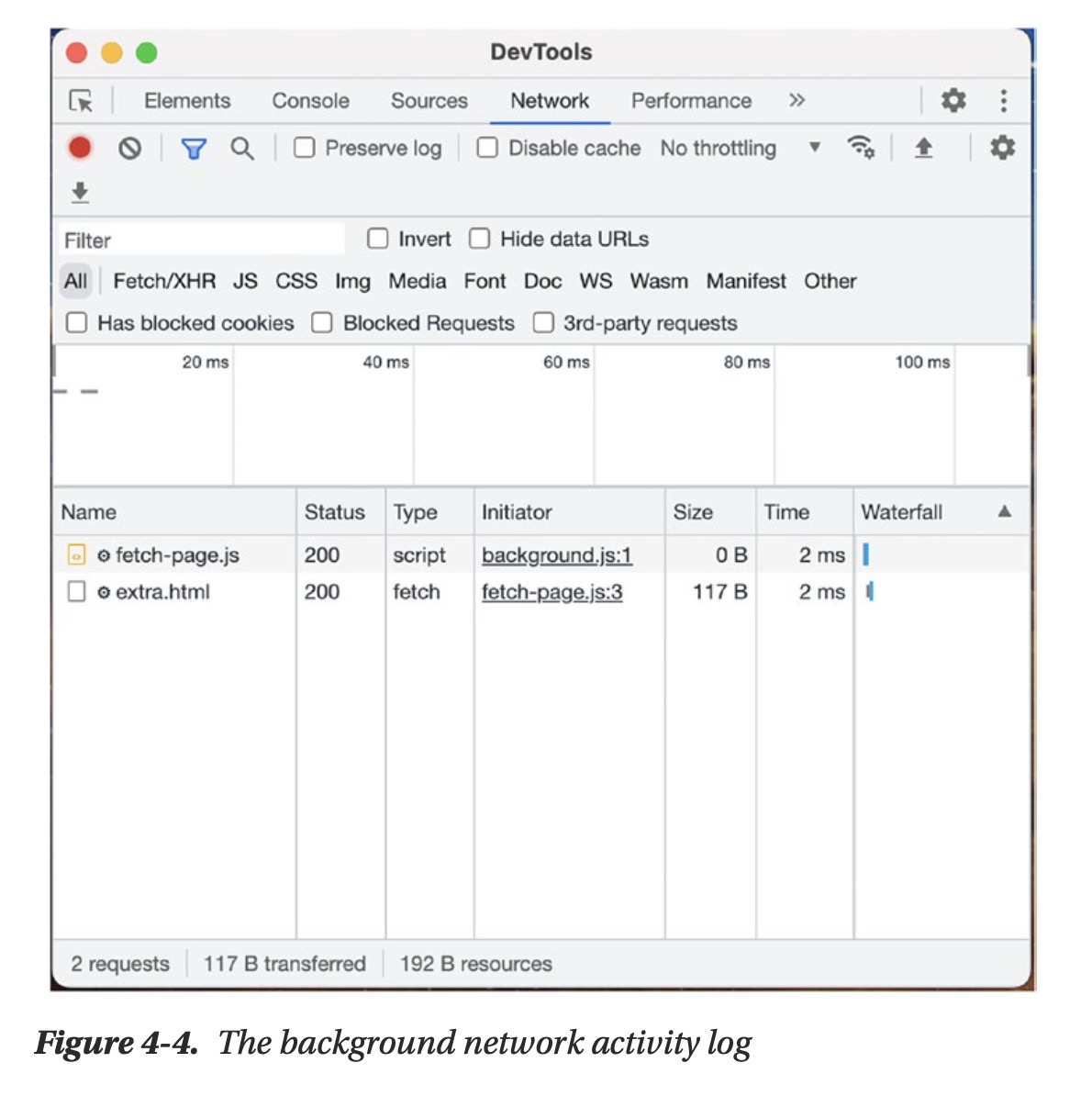
Task: Stop recording network log with red button
Action: pos(80,148)
